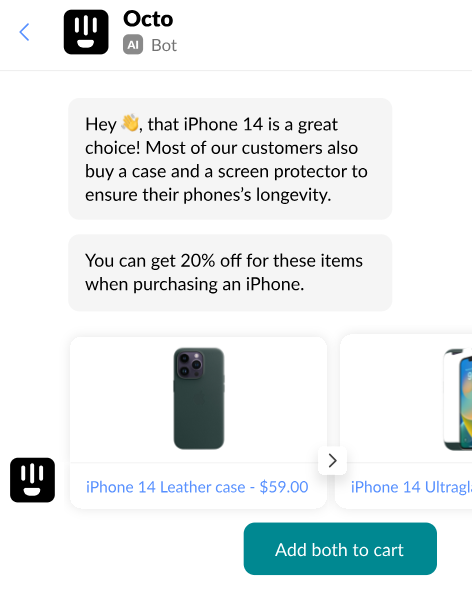Click the Add both to cart button

(340, 549)
